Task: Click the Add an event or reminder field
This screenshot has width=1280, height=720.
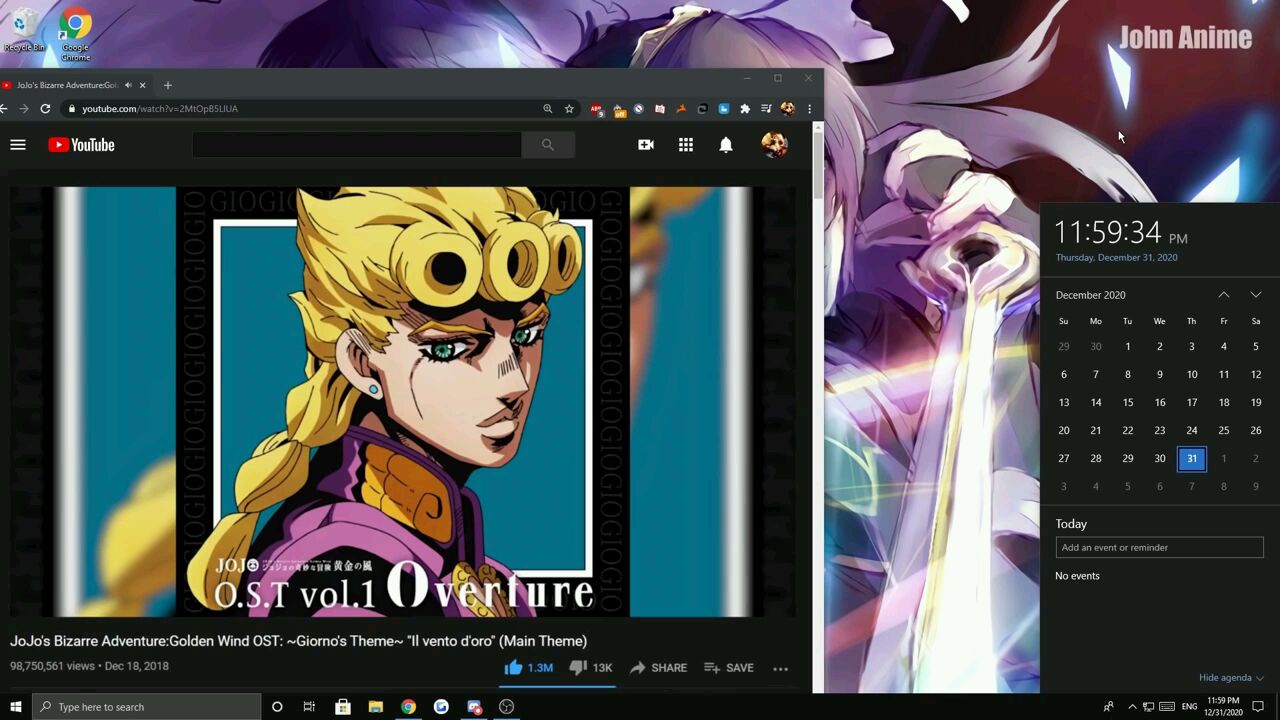Action: [x=1159, y=547]
